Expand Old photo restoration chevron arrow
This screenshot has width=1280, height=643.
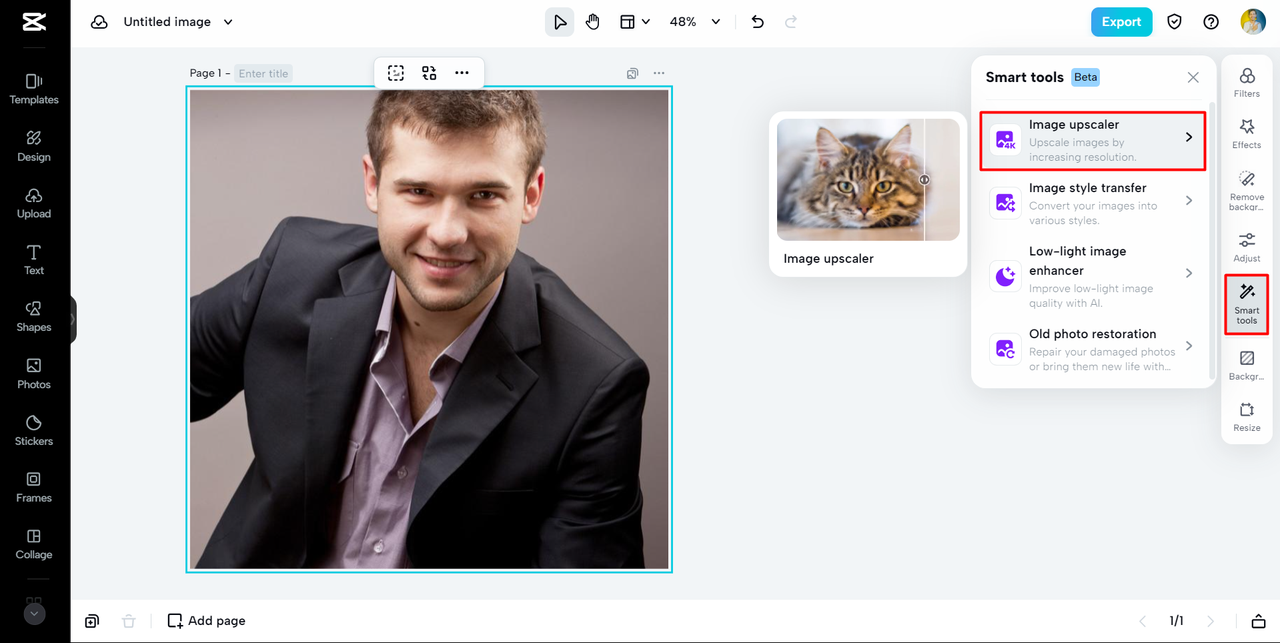tap(1189, 346)
